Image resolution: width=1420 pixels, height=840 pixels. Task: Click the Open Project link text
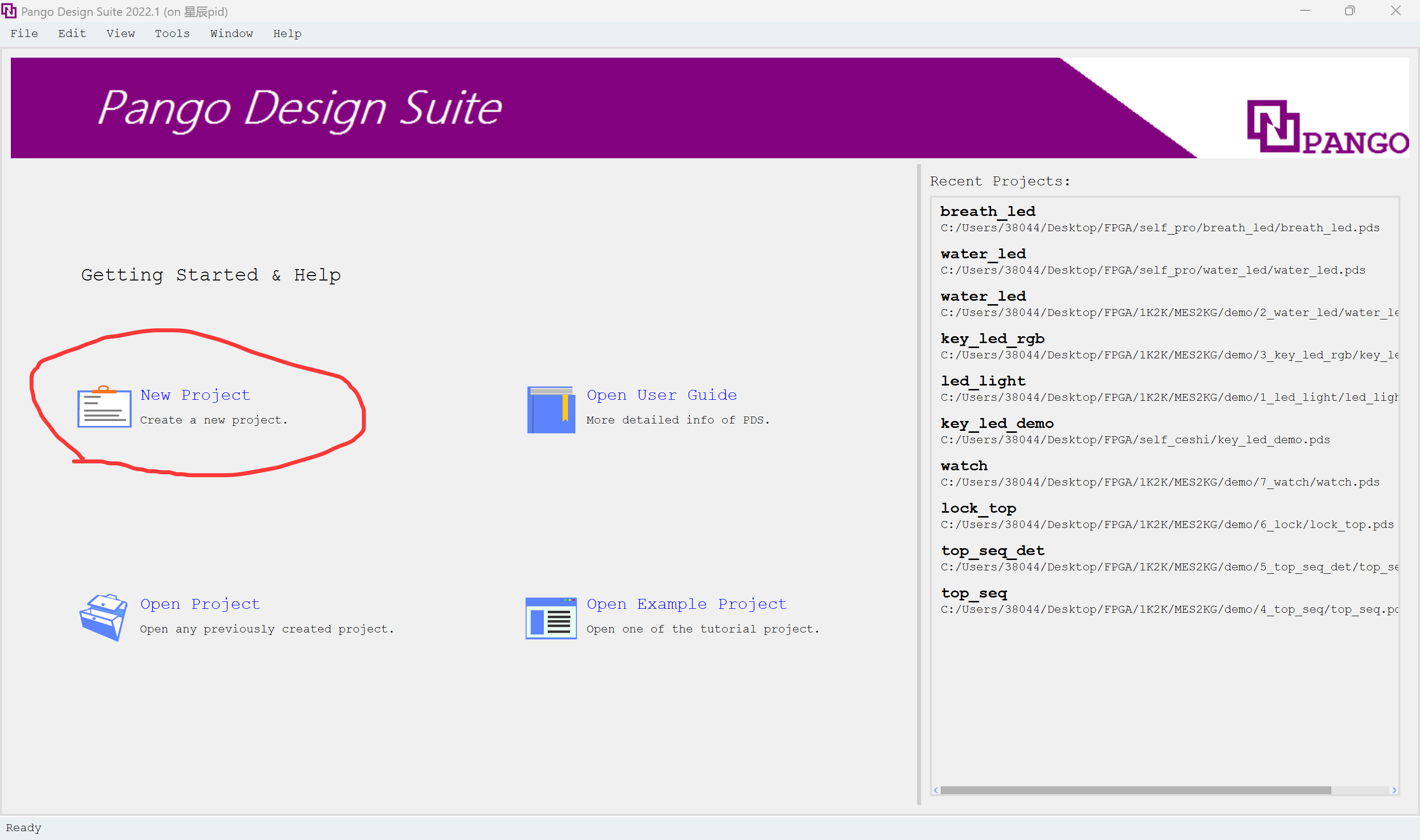200,604
